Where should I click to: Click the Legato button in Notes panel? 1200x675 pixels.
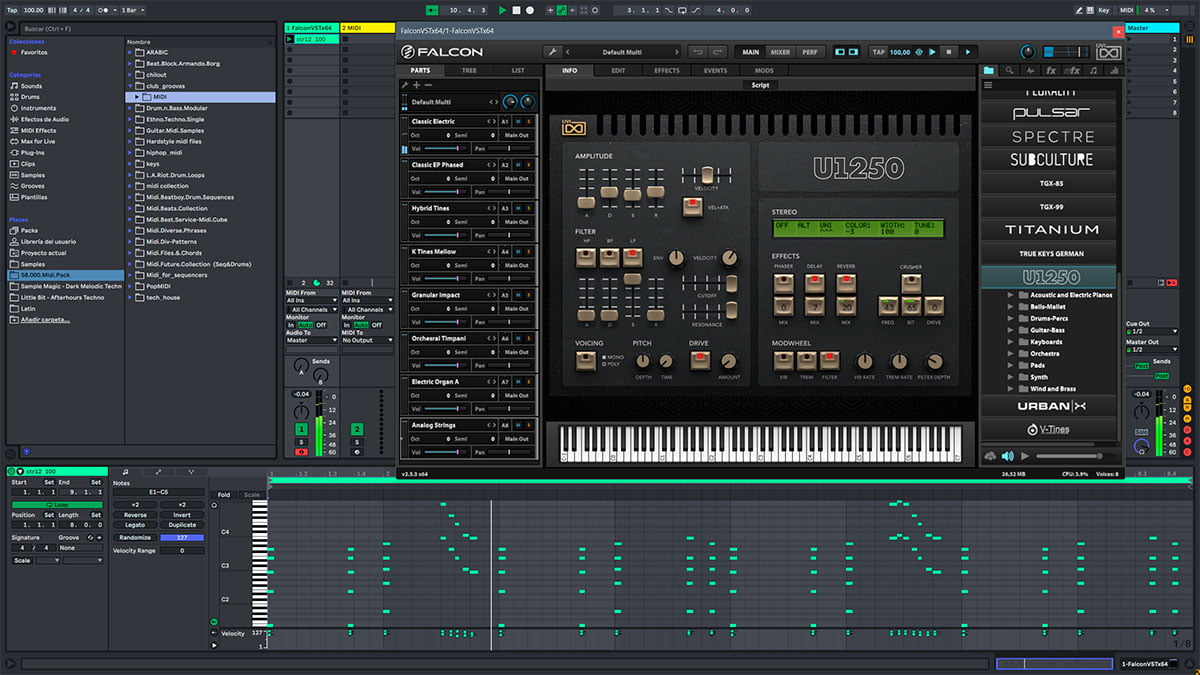[135, 525]
